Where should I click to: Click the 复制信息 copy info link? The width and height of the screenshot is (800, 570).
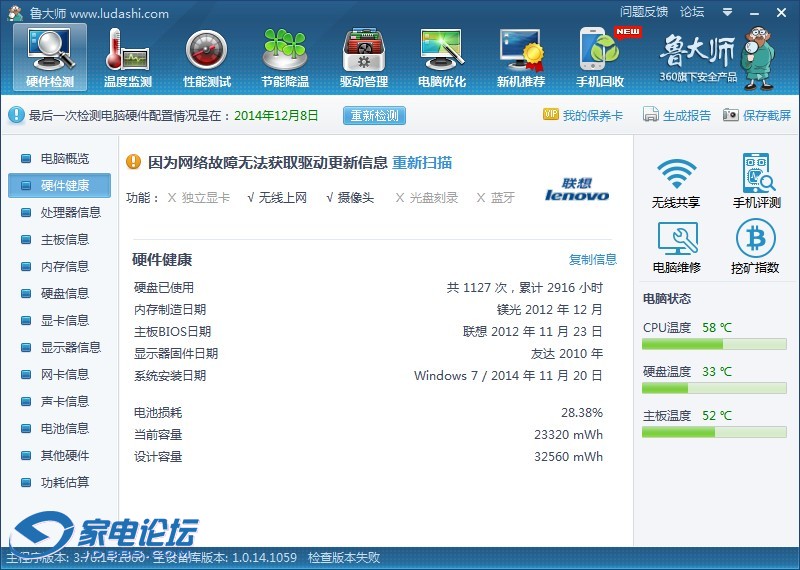click(593, 259)
